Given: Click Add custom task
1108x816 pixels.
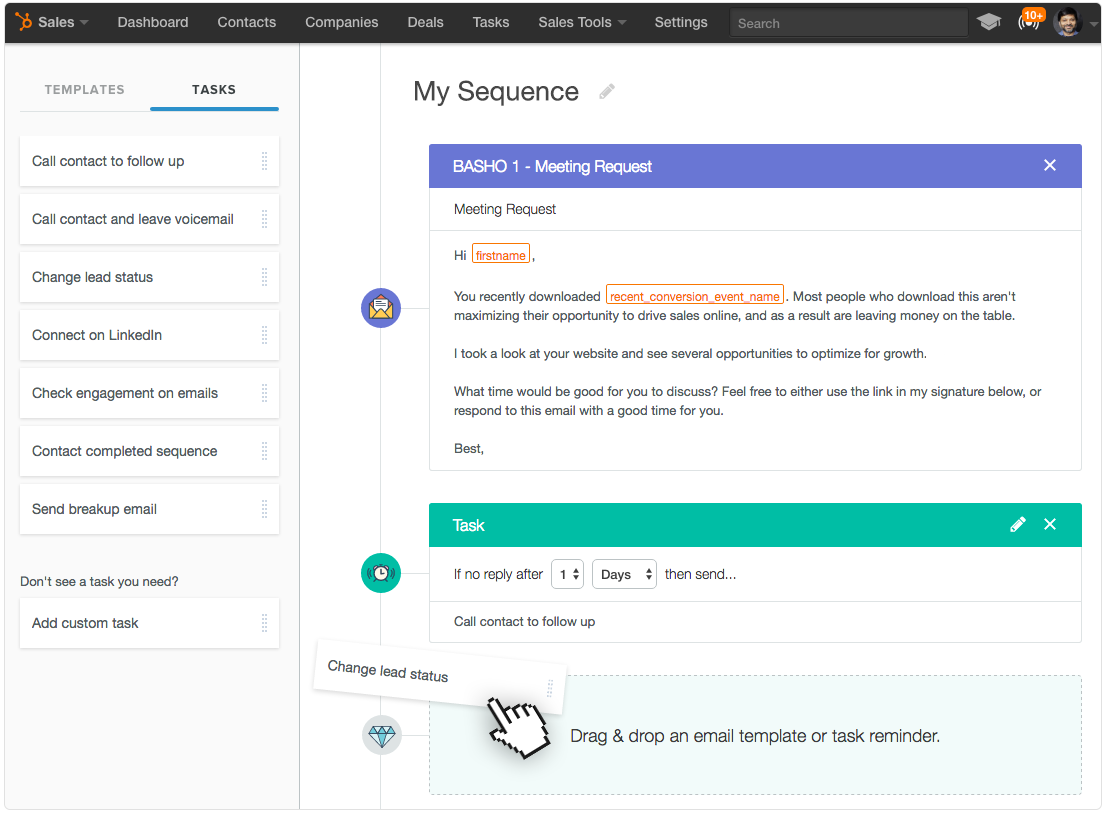Looking at the screenshot, I should (x=84, y=623).
